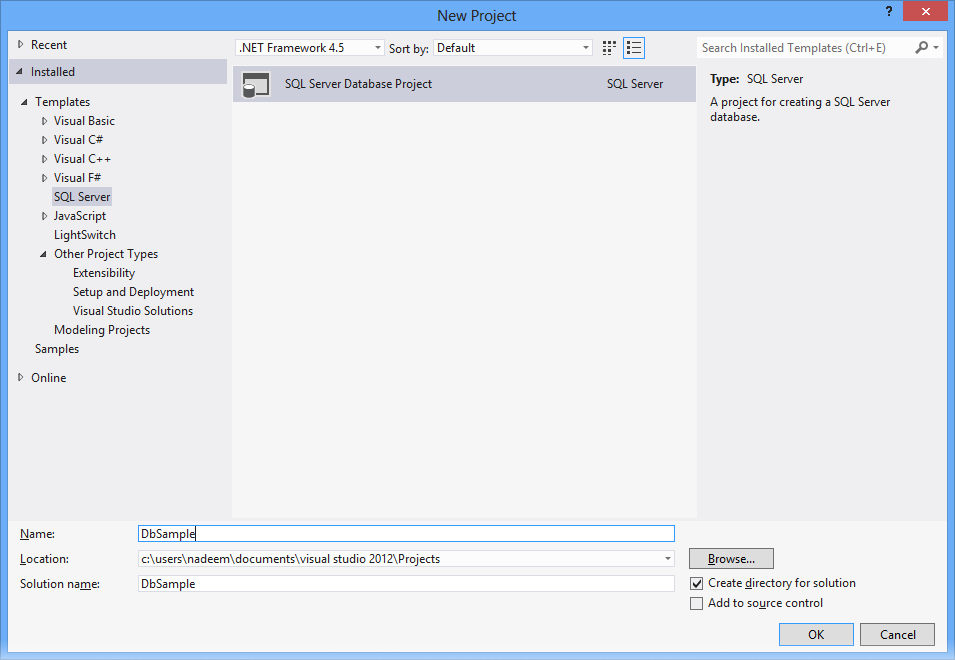Collapse the Templates tree node
Screen dimensions: 955x660
tap(24, 102)
